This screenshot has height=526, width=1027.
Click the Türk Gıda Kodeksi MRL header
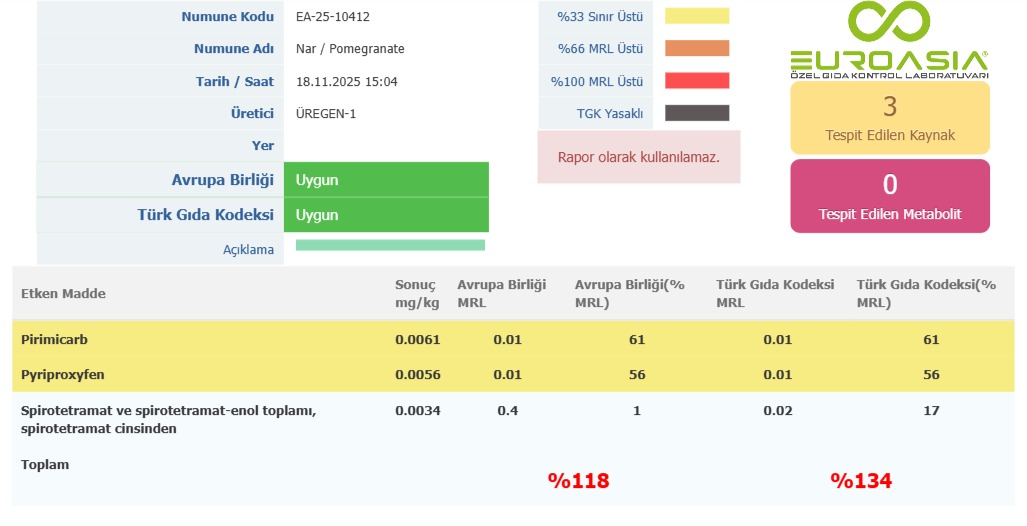point(775,293)
